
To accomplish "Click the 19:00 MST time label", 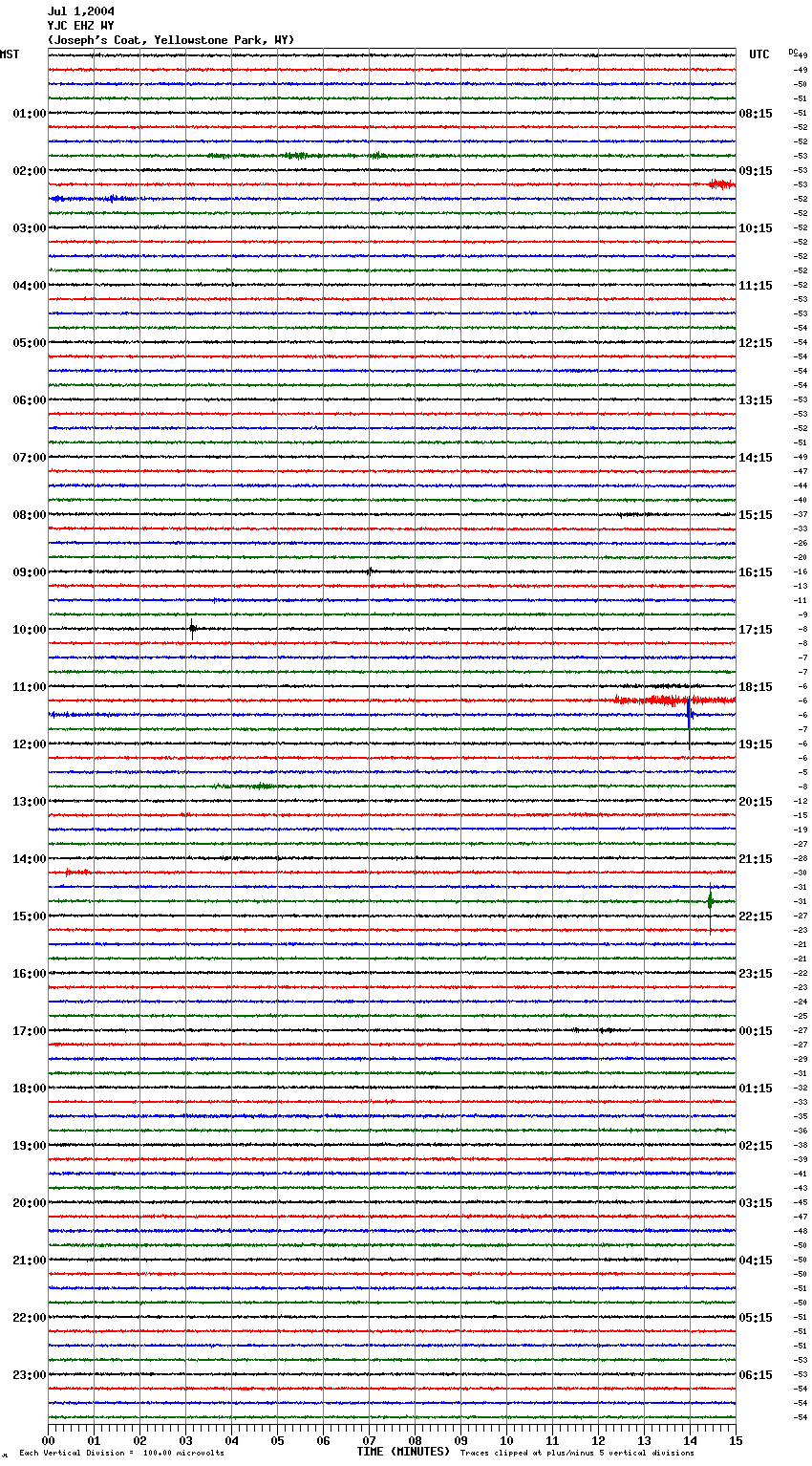I will [x=30, y=1146].
